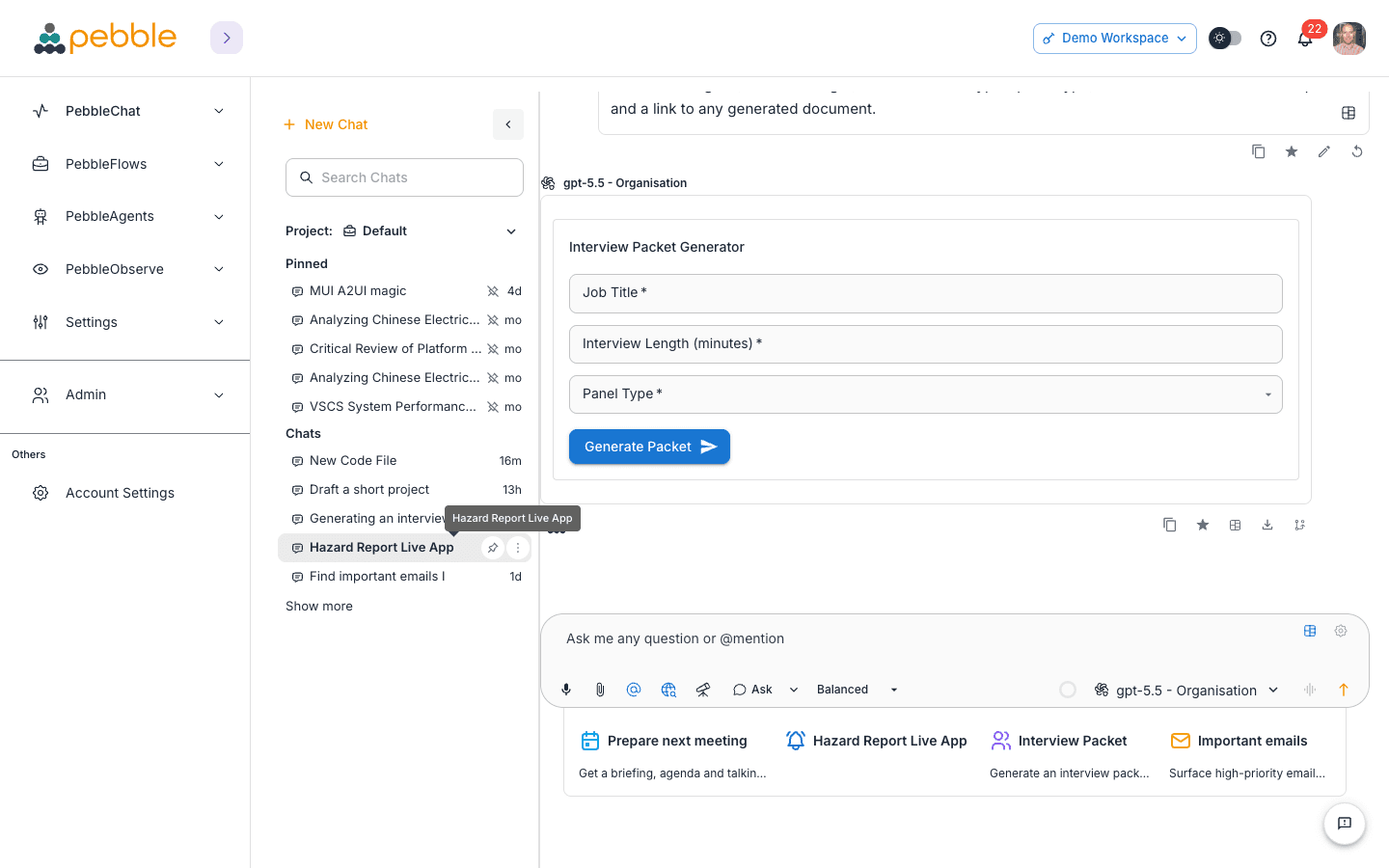Click Show more under Chats
This screenshot has width=1389, height=868.
point(319,607)
